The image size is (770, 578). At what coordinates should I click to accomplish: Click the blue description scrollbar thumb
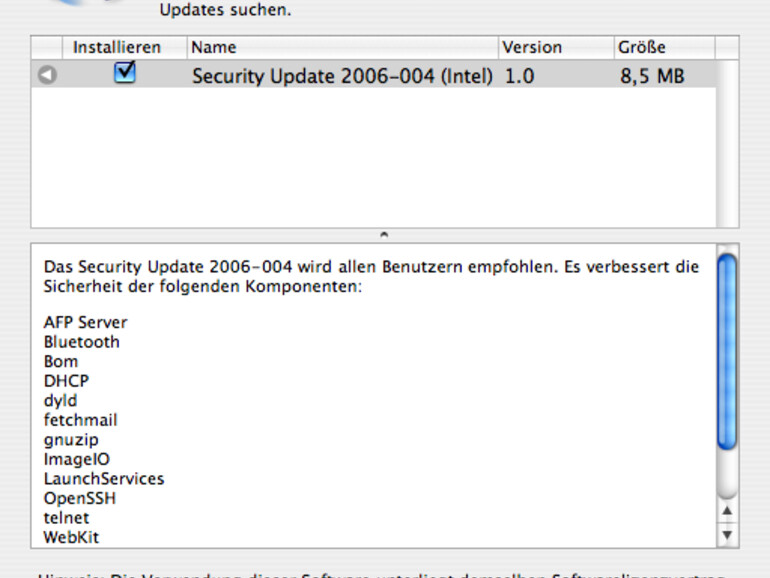[727, 351]
